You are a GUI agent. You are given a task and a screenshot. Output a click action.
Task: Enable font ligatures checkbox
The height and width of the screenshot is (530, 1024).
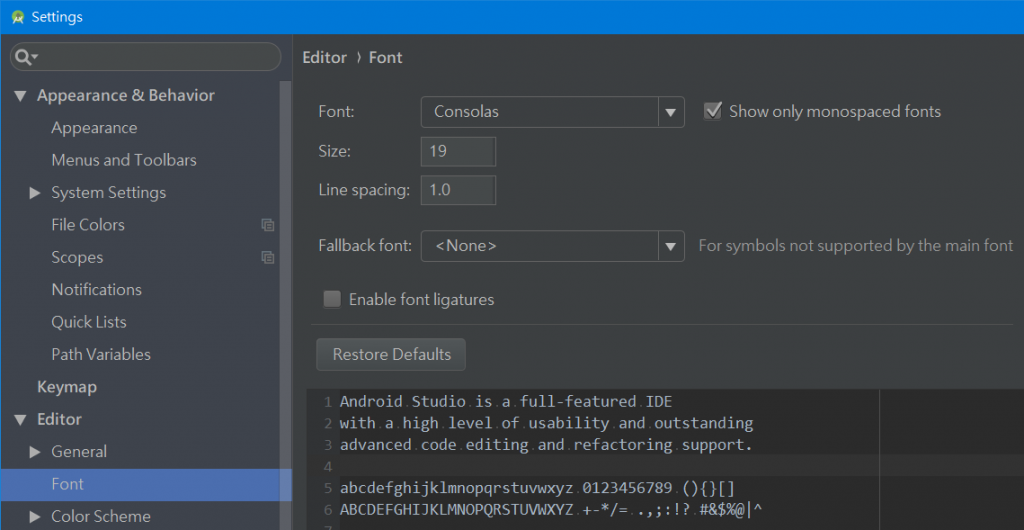[x=332, y=300]
